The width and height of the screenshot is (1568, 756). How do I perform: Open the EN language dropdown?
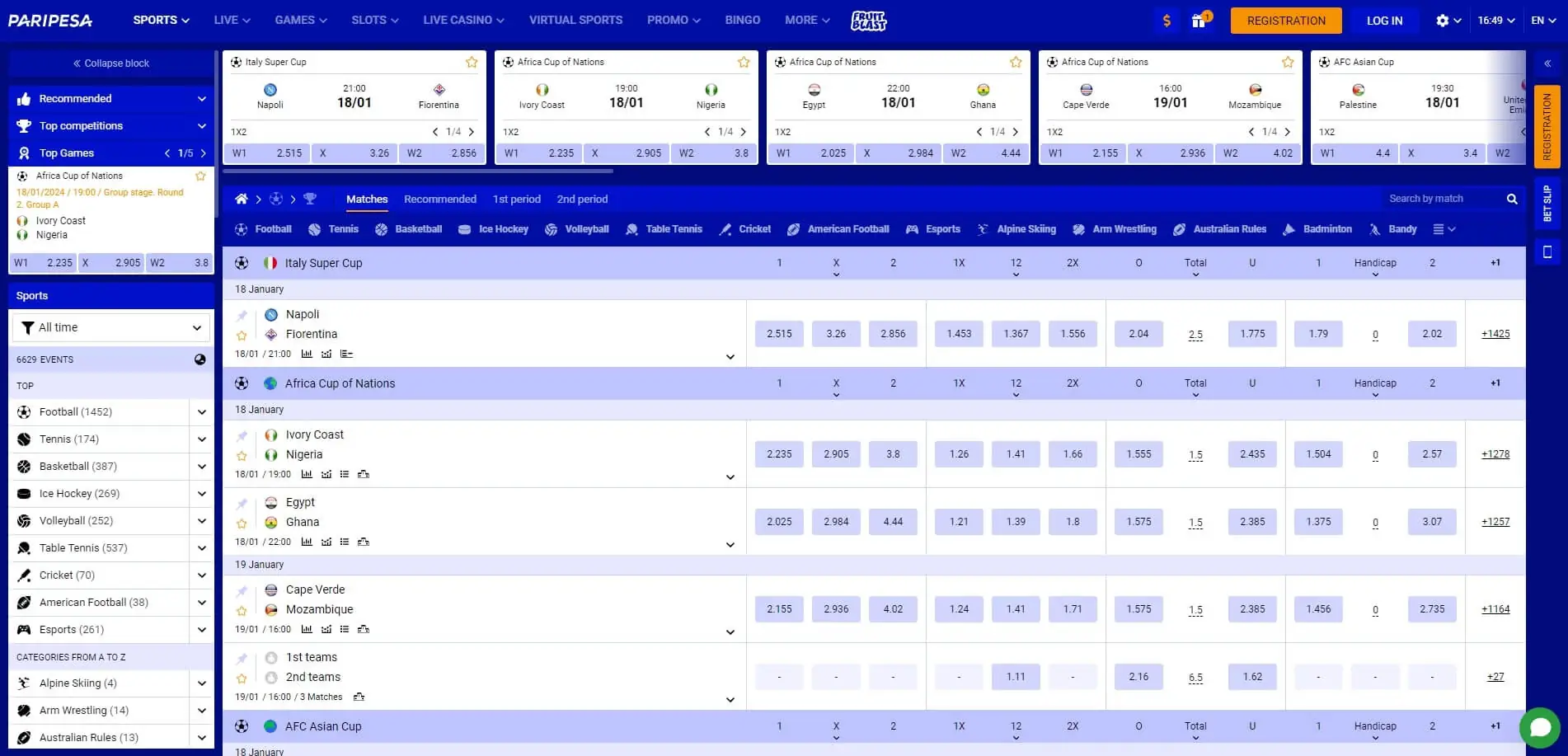tap(1543, 20)
